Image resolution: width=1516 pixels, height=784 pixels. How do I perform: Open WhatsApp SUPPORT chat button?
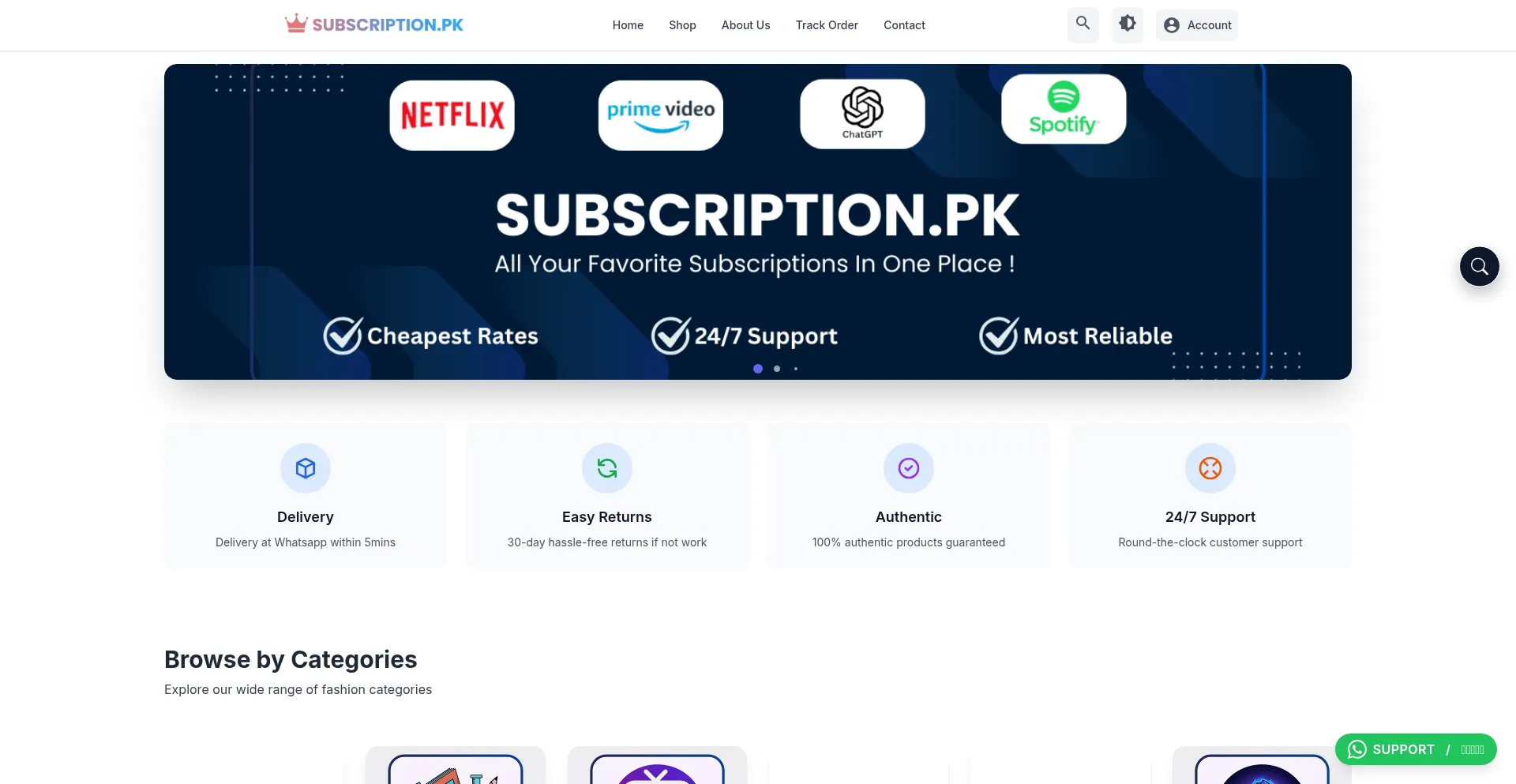[x=1416, y=749]
